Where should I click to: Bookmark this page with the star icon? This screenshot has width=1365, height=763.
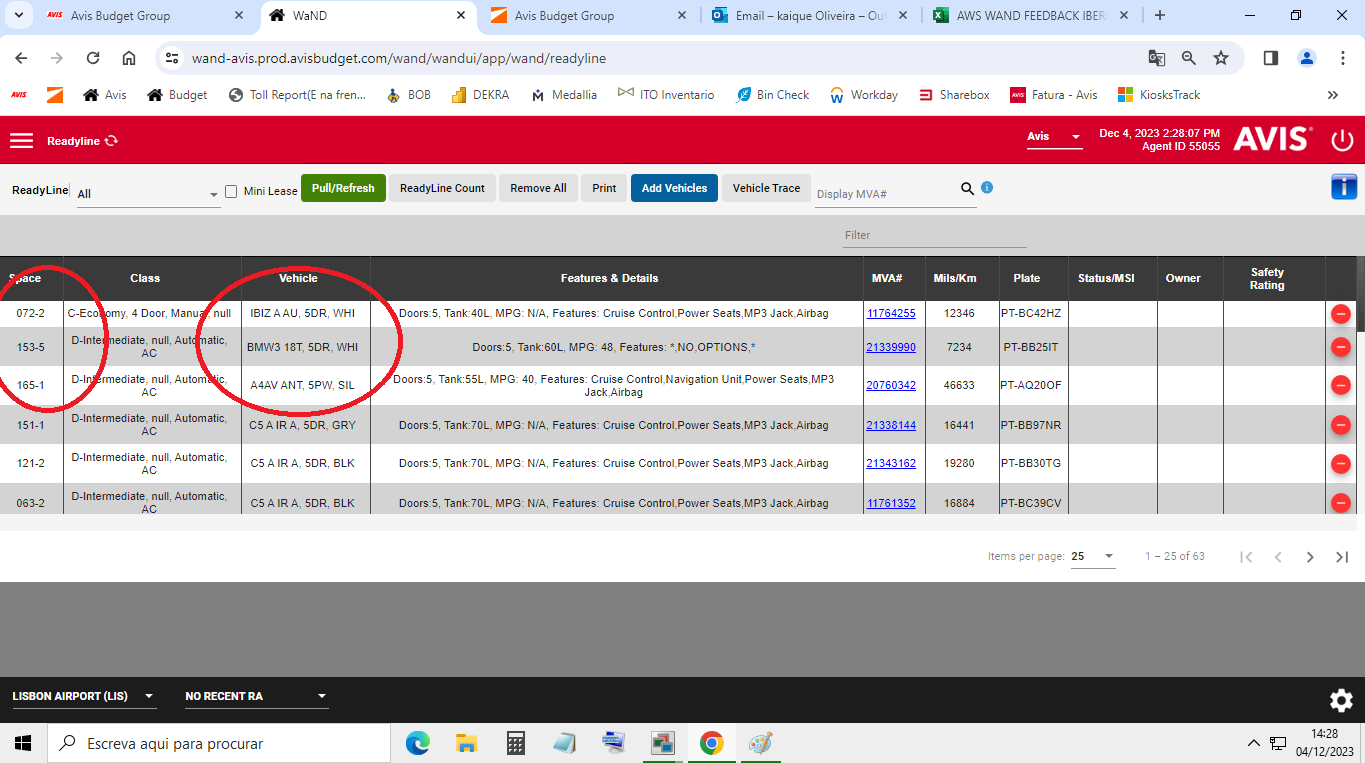[1221, 58]
